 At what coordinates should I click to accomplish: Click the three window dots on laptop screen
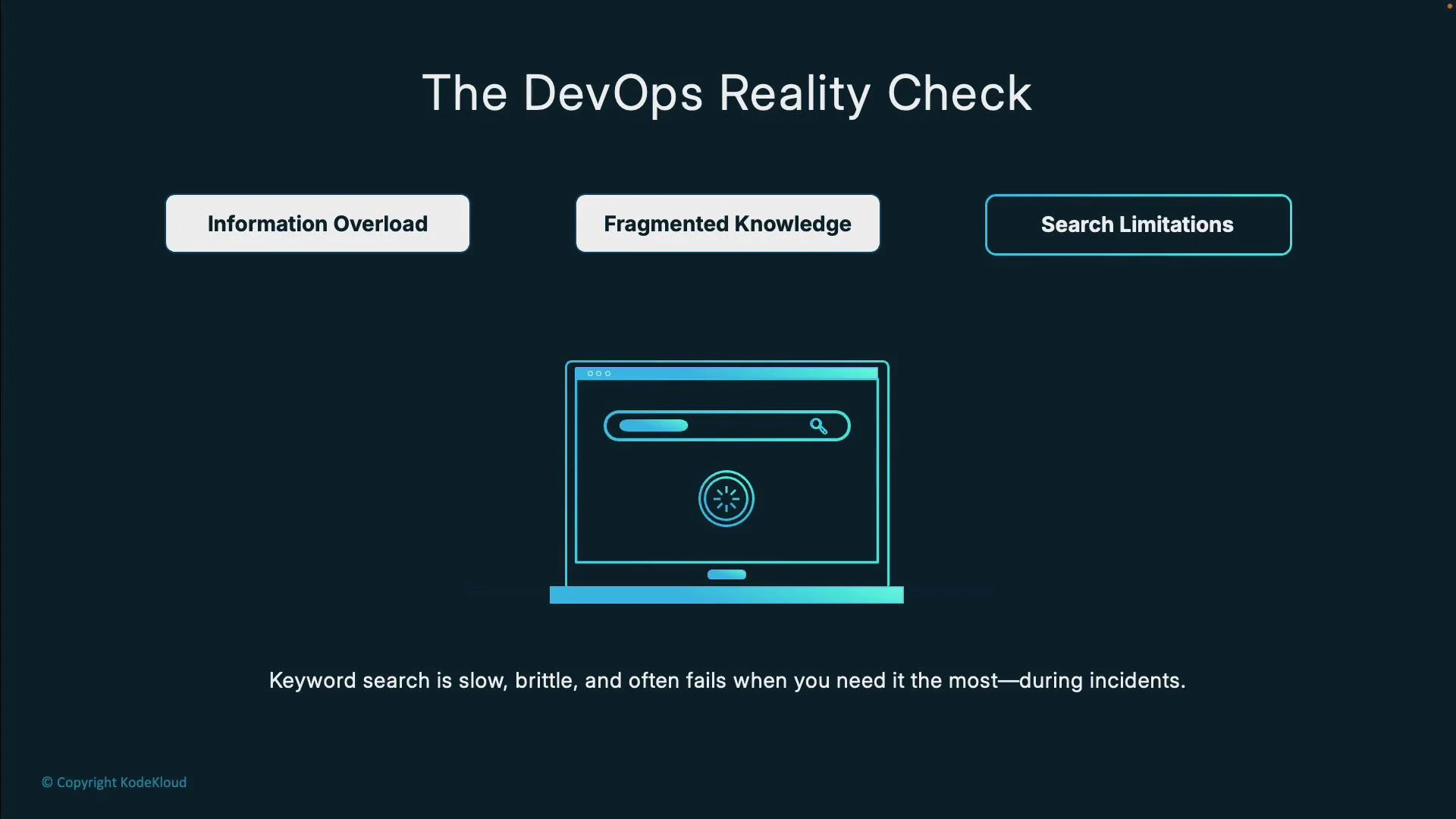click(599, 373)
